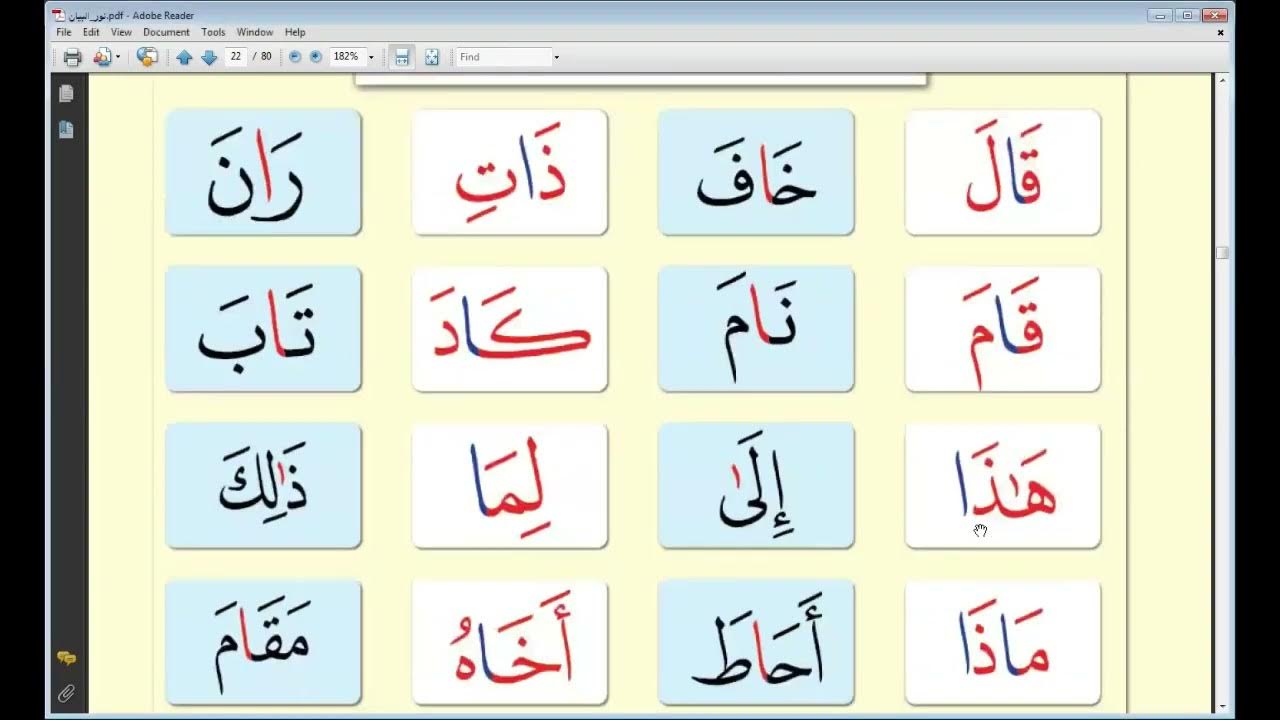Click the zoom in plus button
The image size is (1280, 720).
pyautogui.click(x=316, y=57)
